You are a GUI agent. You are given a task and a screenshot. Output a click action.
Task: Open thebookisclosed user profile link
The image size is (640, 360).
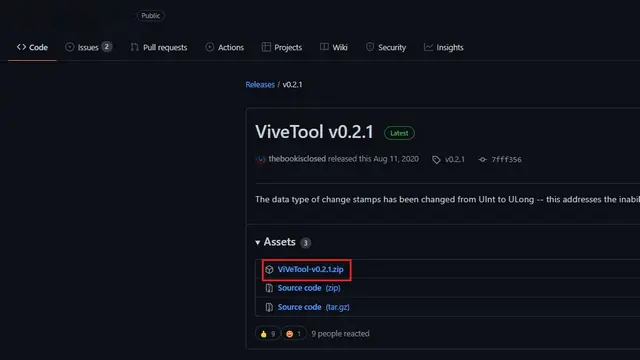coord(297,159)
